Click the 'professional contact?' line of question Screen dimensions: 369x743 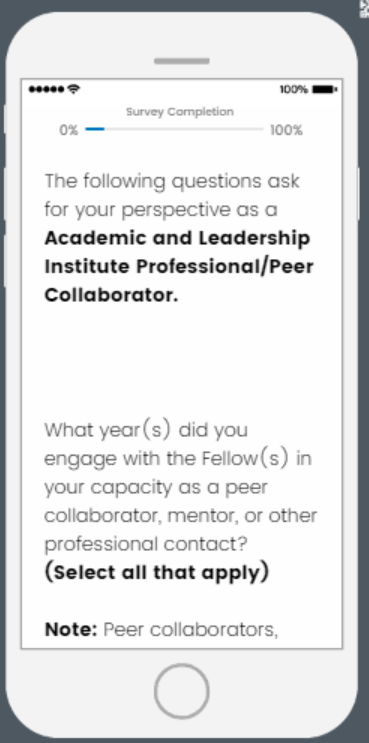146,544
